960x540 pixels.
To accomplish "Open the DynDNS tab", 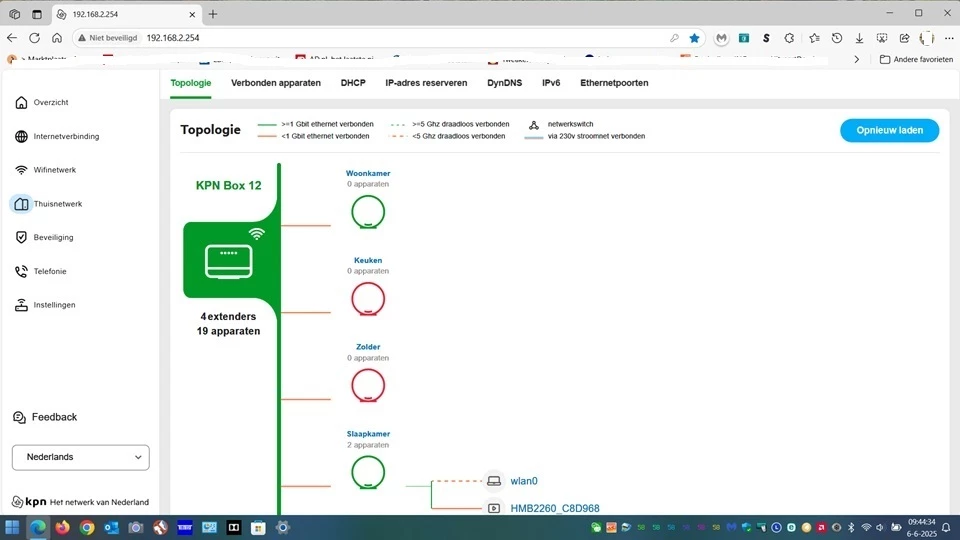I will (504, 83).
